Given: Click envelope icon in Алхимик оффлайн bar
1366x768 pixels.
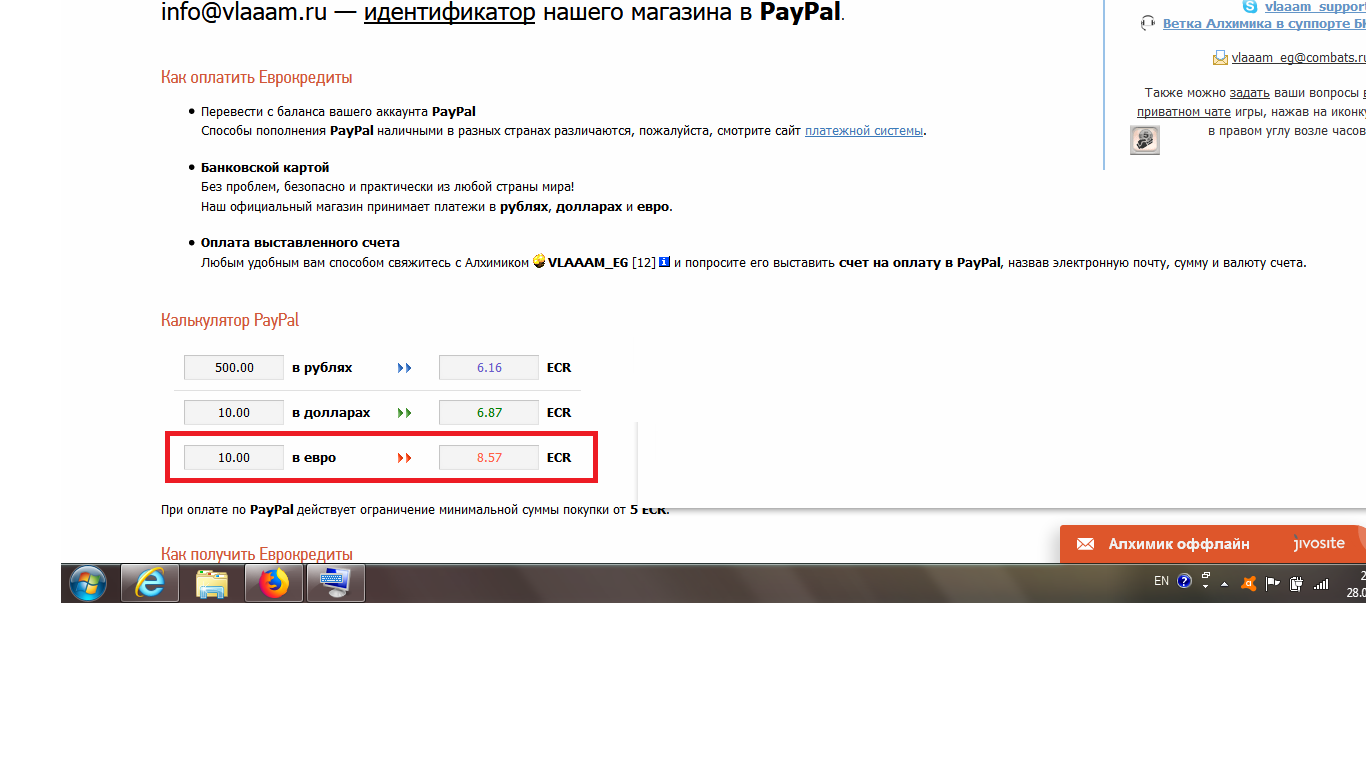Looking at the screenshot, I should tap(1085, 544).
